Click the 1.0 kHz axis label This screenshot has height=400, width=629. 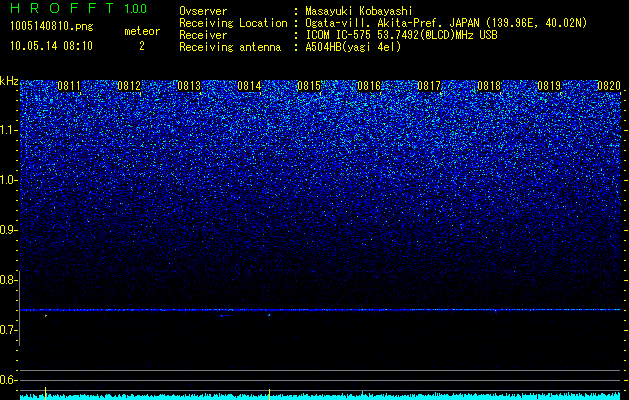click(9, 180)
